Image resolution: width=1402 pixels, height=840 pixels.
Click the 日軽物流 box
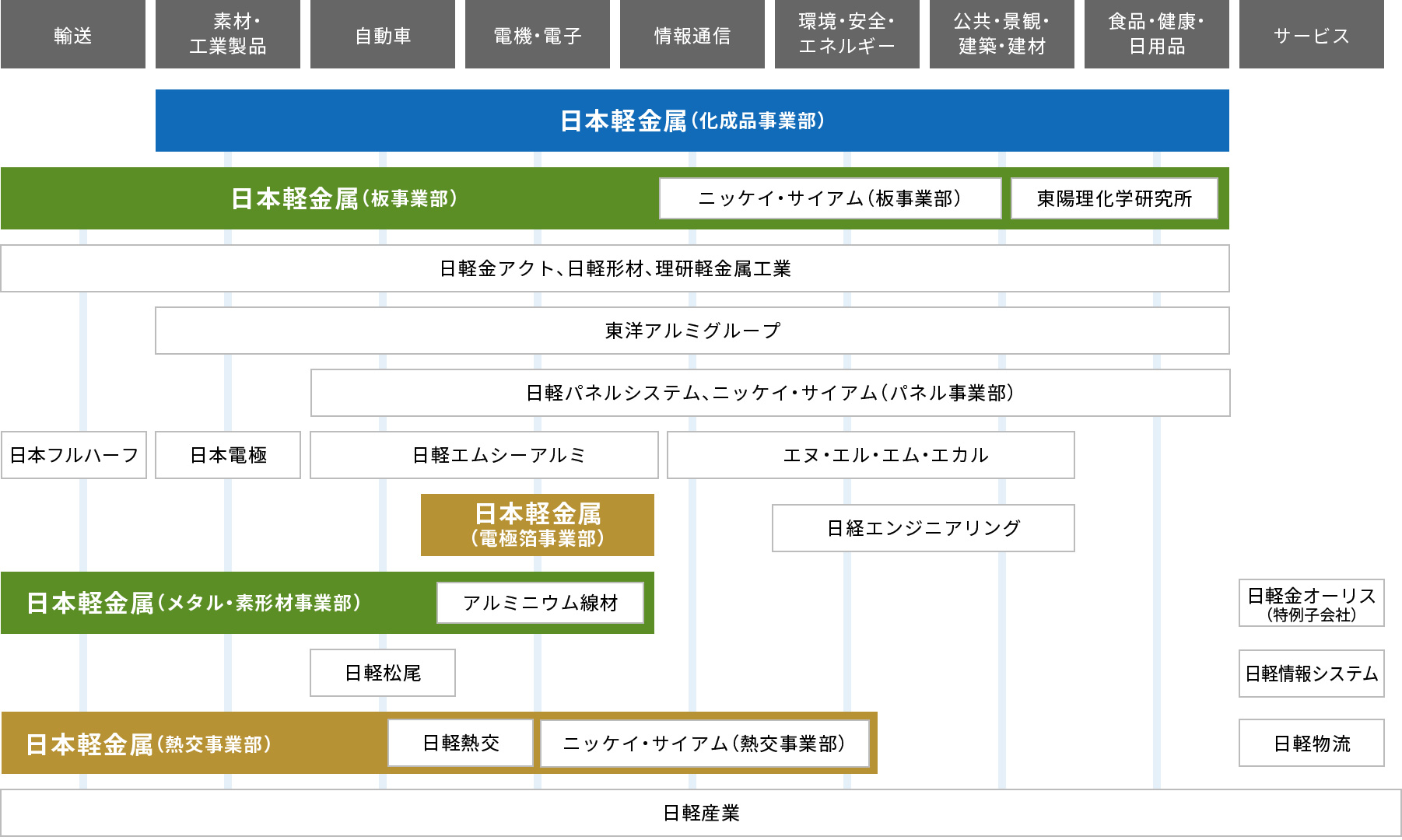[x=1312, y=743]
